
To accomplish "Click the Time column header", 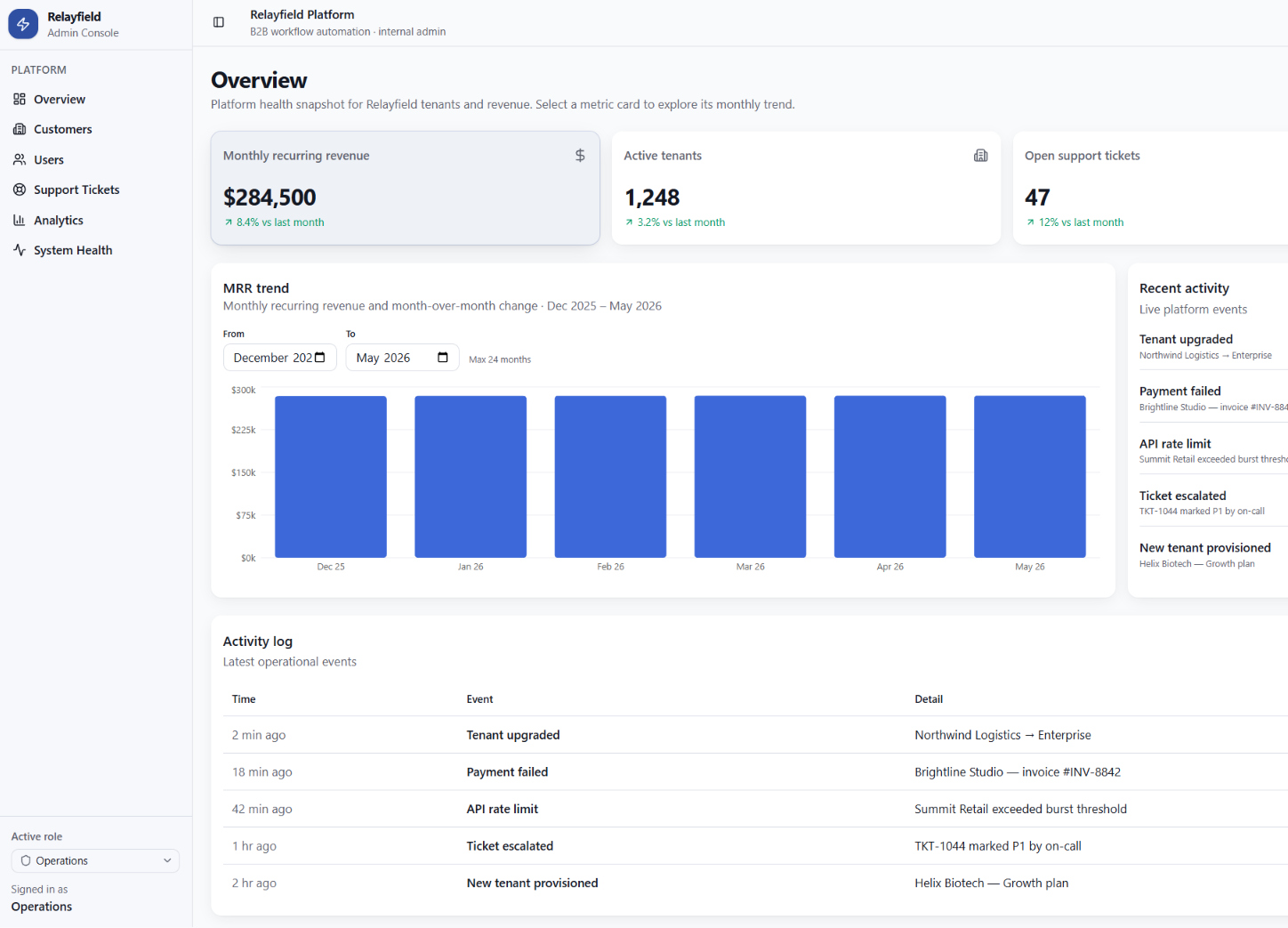I will (x=244, y=699).
